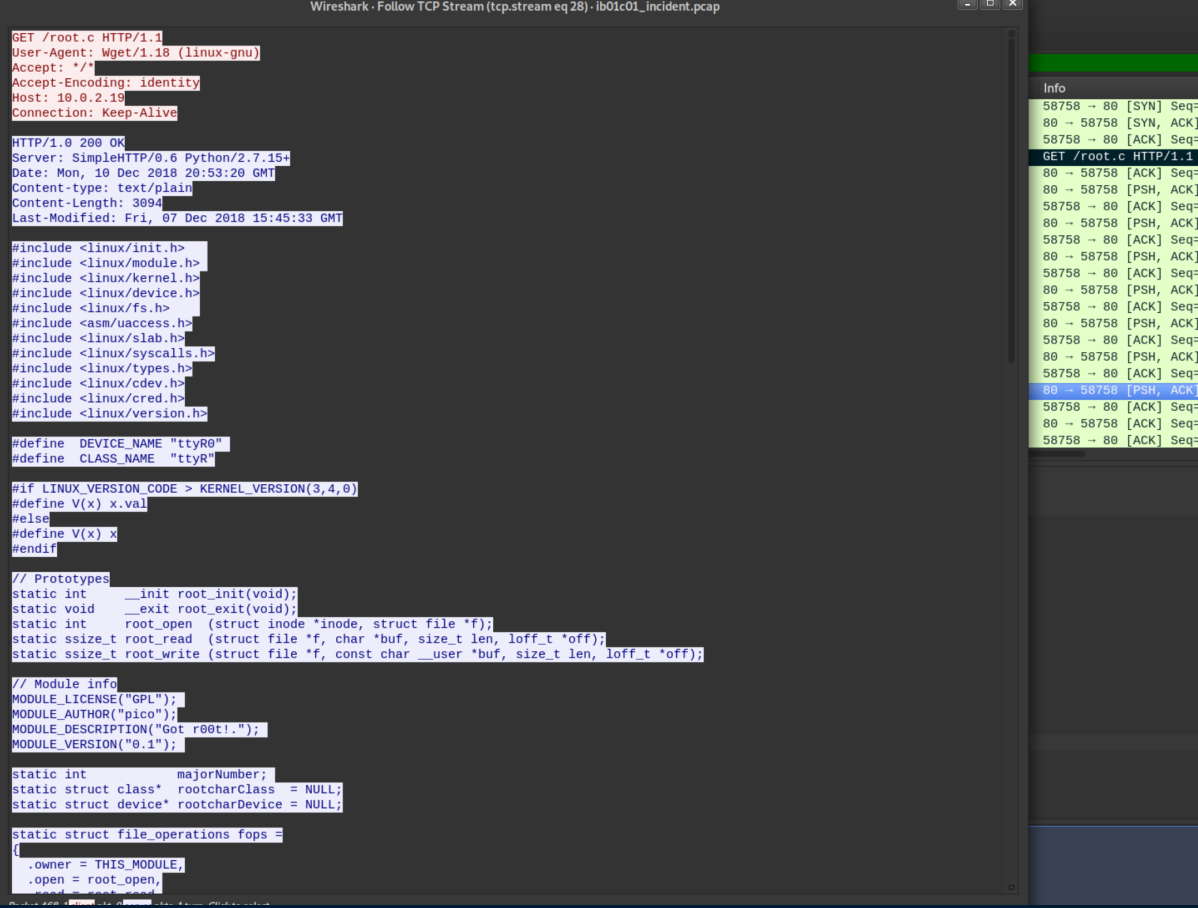The width and height of the screenshot is (1198, 908).
Task: Click the HTTP/1.0 200 OK response line
Action: [x=68, y=143]
